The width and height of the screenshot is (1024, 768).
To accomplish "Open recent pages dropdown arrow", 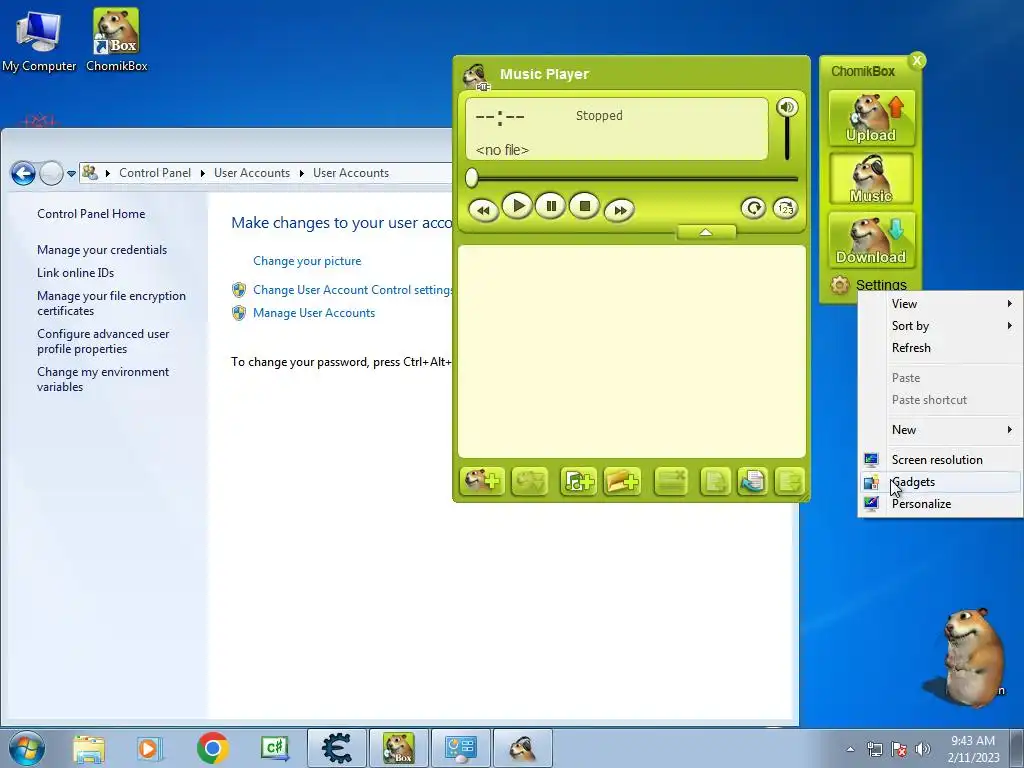I will tap(71, 174).
